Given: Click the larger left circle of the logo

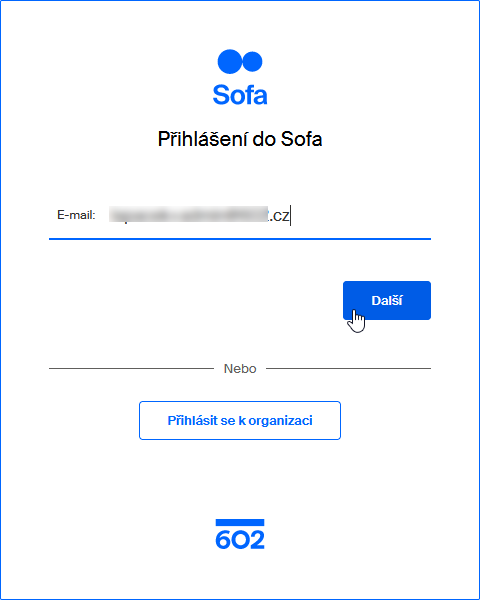Looking at the screenshot, I should pos(230,61).
